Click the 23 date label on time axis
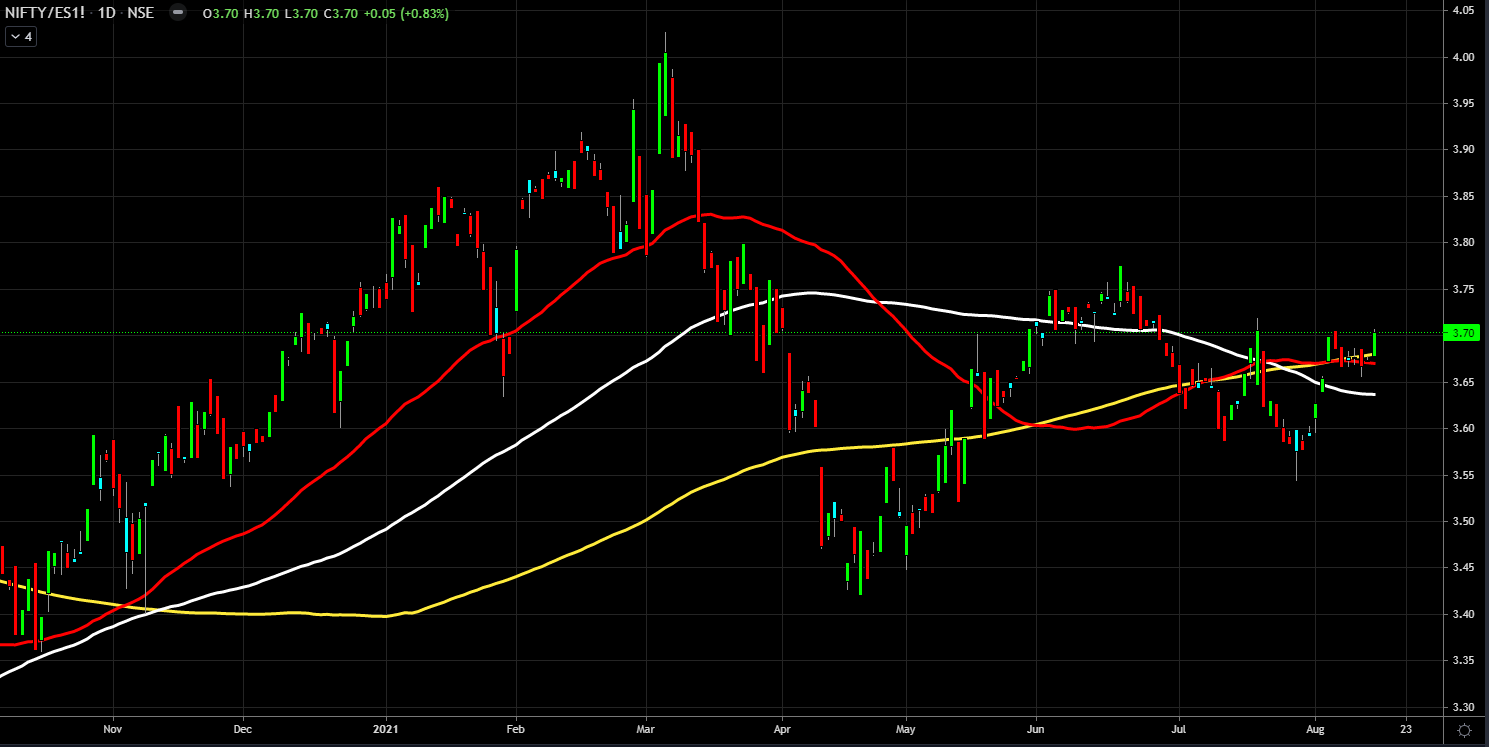This screenshot has width=1489, height=747. click(1407, 730)
